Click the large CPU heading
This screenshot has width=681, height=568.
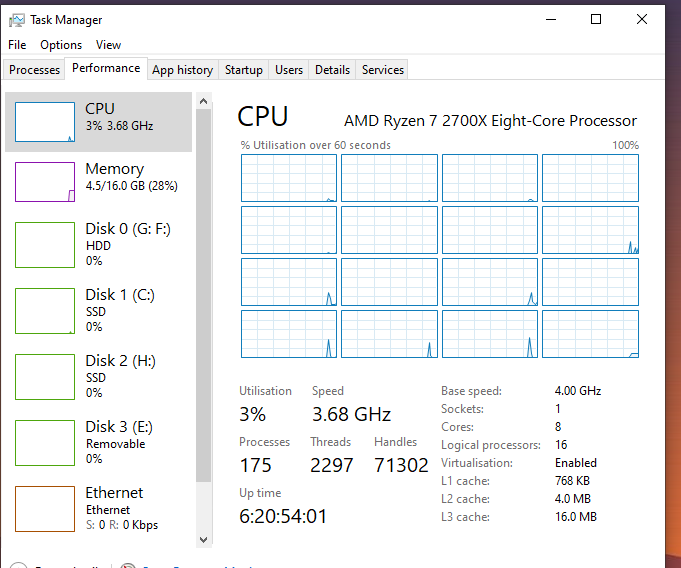coord(263,116)
